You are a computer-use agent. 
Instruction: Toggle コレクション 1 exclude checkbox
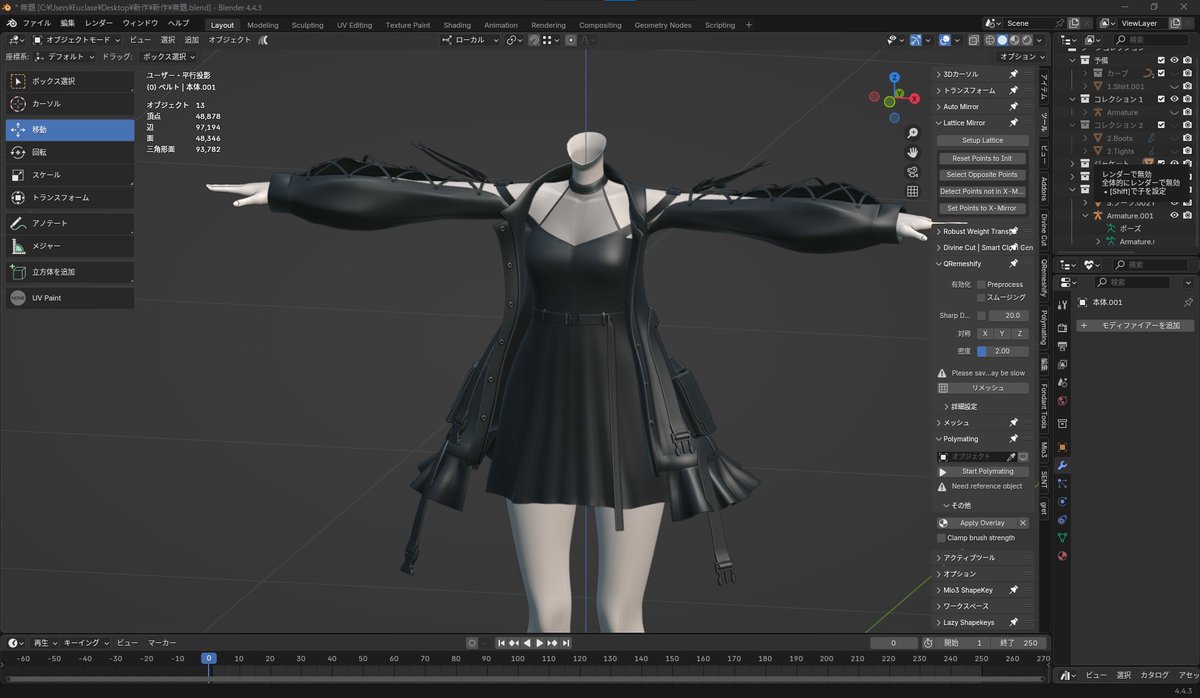coord(1161,99)
